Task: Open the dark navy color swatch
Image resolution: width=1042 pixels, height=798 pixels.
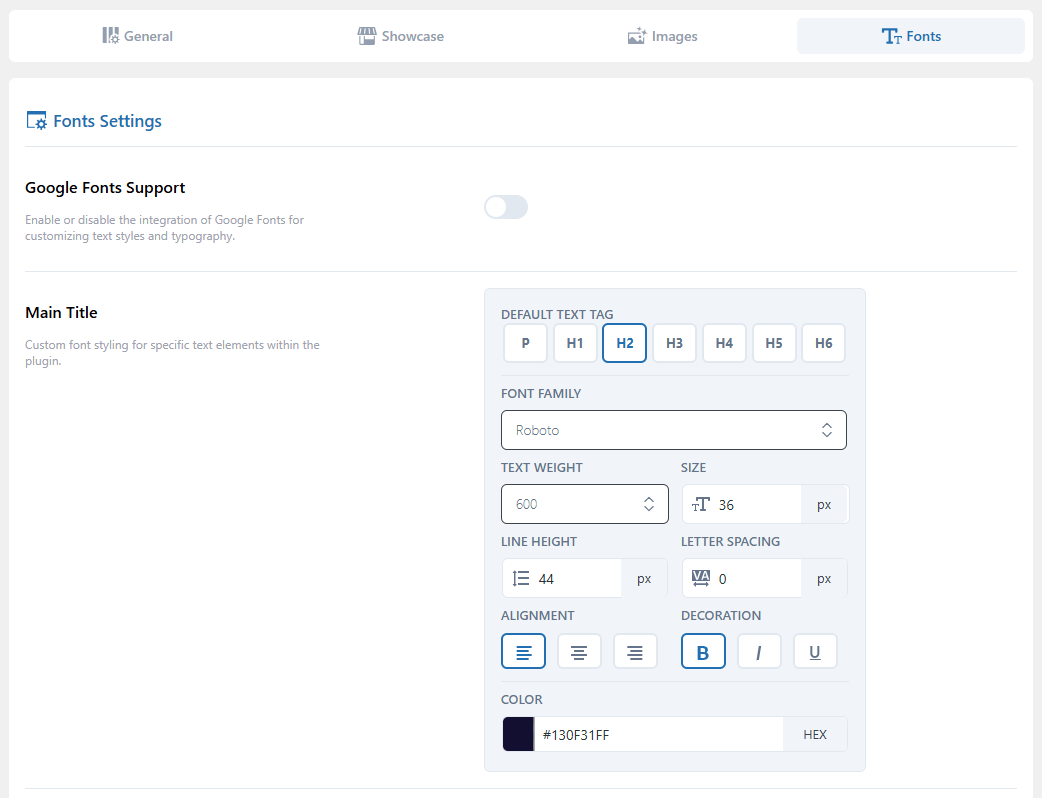Action: click(518, 734)
